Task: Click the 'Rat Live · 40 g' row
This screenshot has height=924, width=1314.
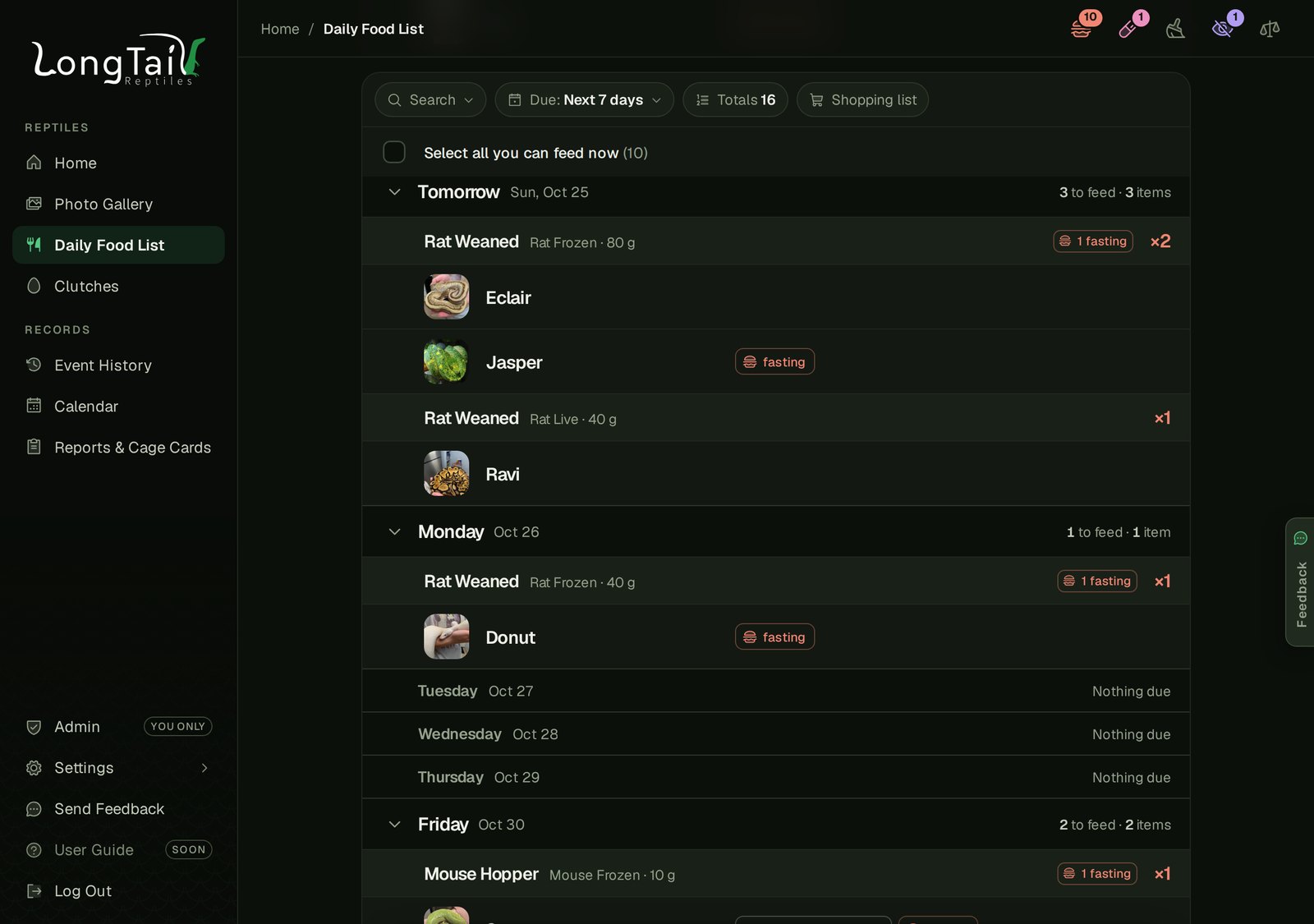Action: tap(776, 418)
